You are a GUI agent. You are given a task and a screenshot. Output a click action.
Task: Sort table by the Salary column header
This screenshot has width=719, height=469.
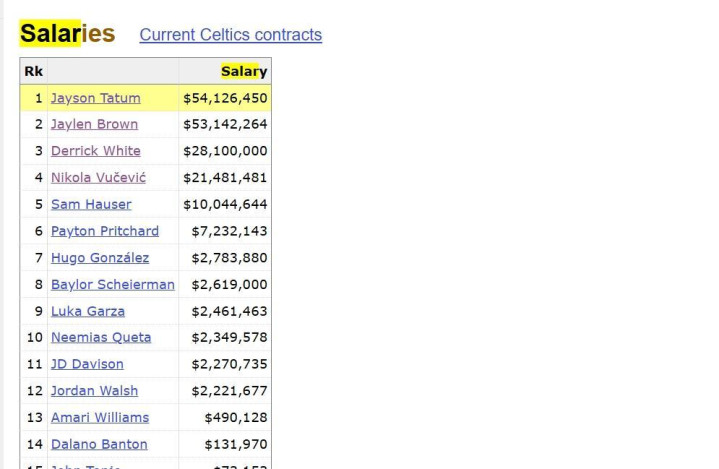(x=244, y=71)
